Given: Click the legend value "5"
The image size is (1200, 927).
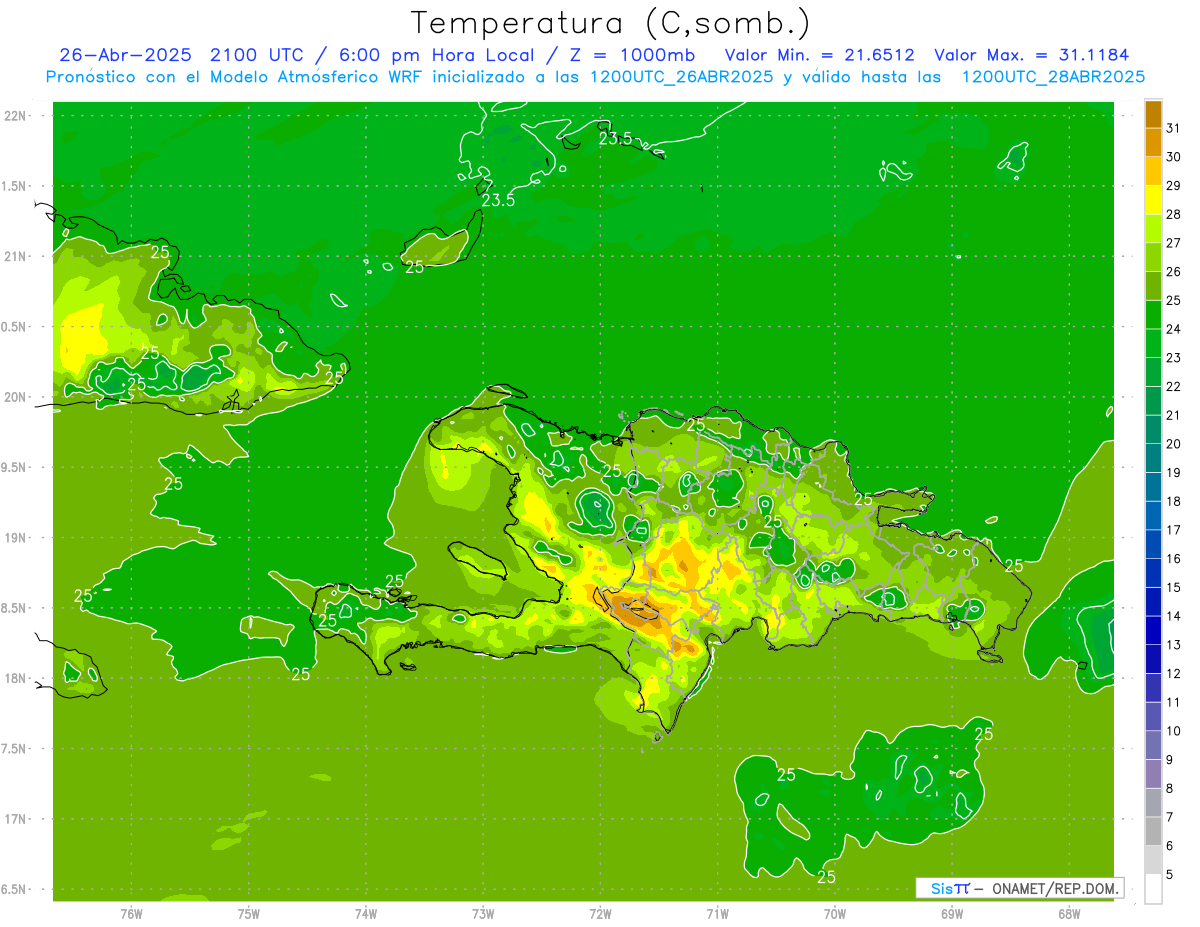Looking at the screenshot, I should coord(1169,874).
